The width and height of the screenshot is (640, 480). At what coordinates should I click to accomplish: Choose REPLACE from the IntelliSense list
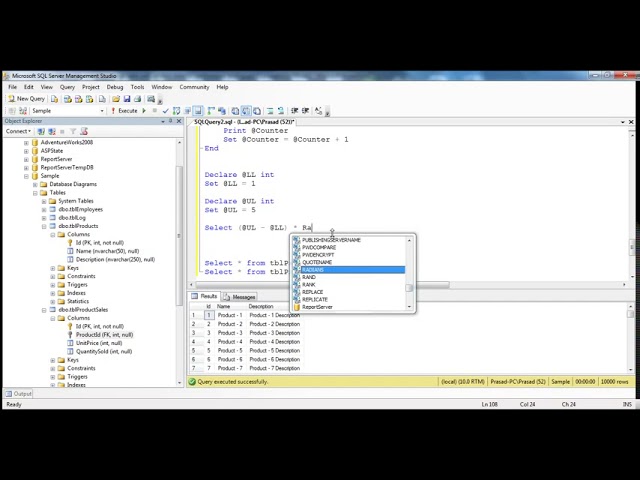(x=312, y=292)
